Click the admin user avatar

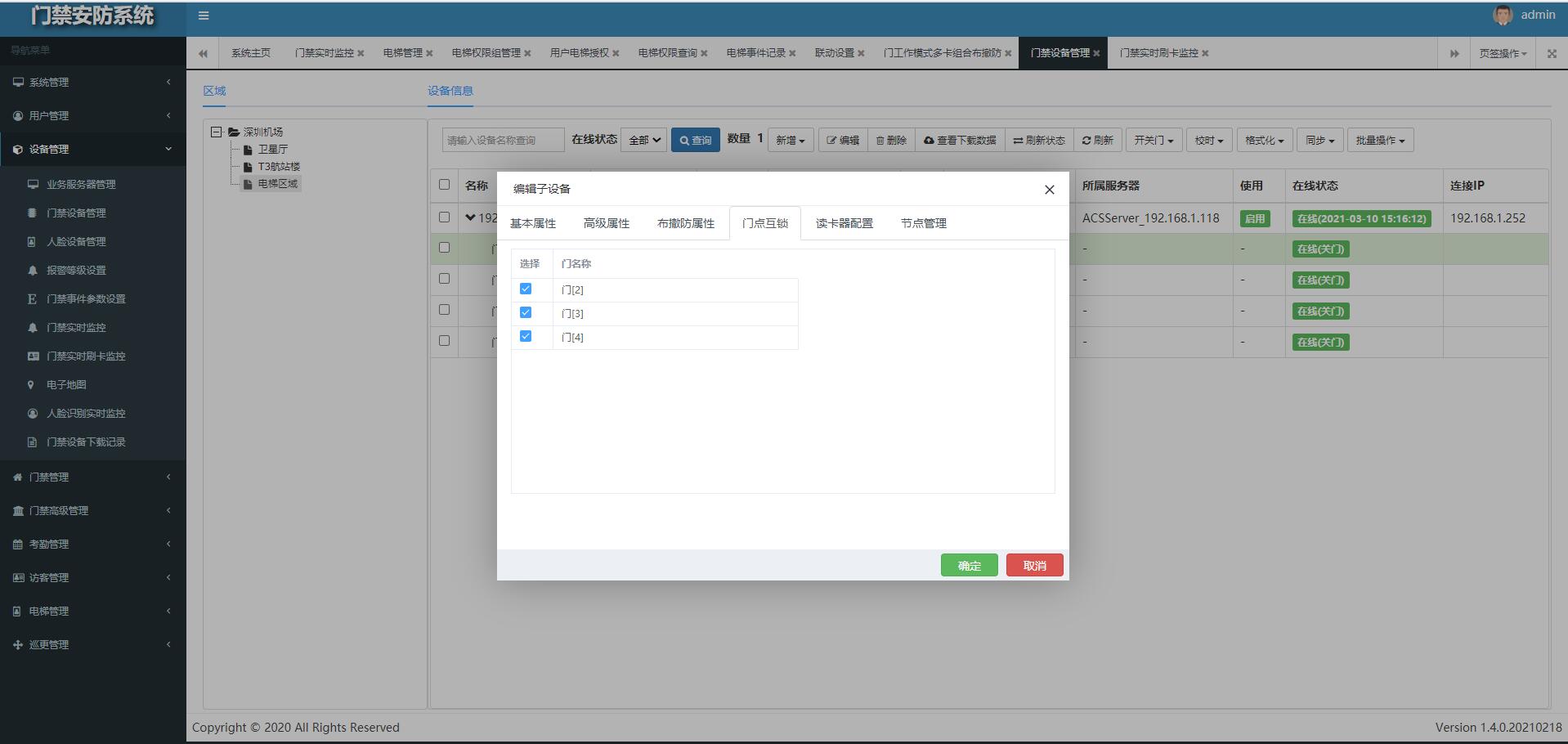pyautogui.click(x=1503, y=15)
